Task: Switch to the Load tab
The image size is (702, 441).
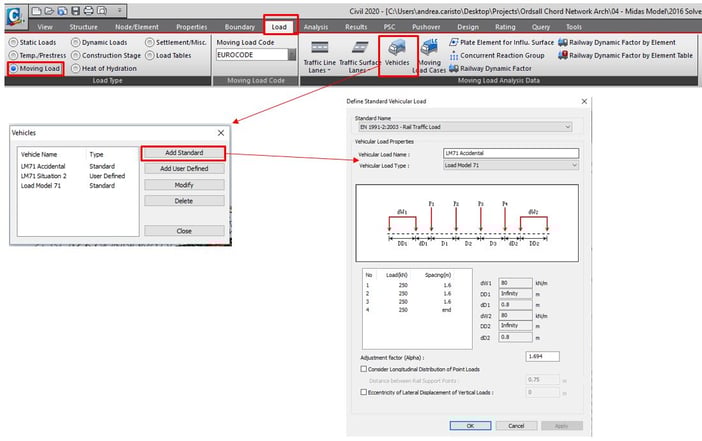Action: coord(279,27)
